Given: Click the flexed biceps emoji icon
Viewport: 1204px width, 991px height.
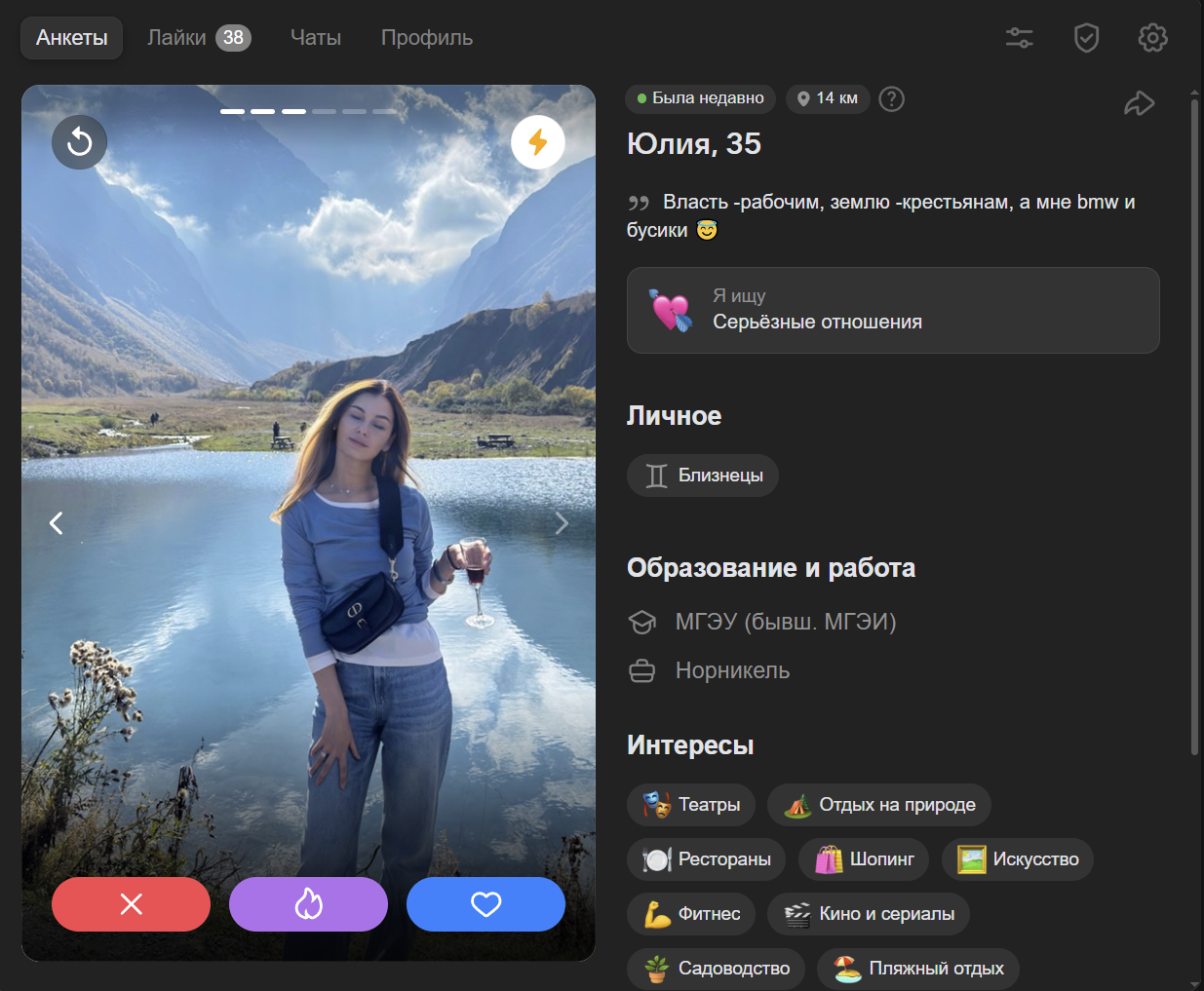Looking at the screenshot, I should click(657, 914).
